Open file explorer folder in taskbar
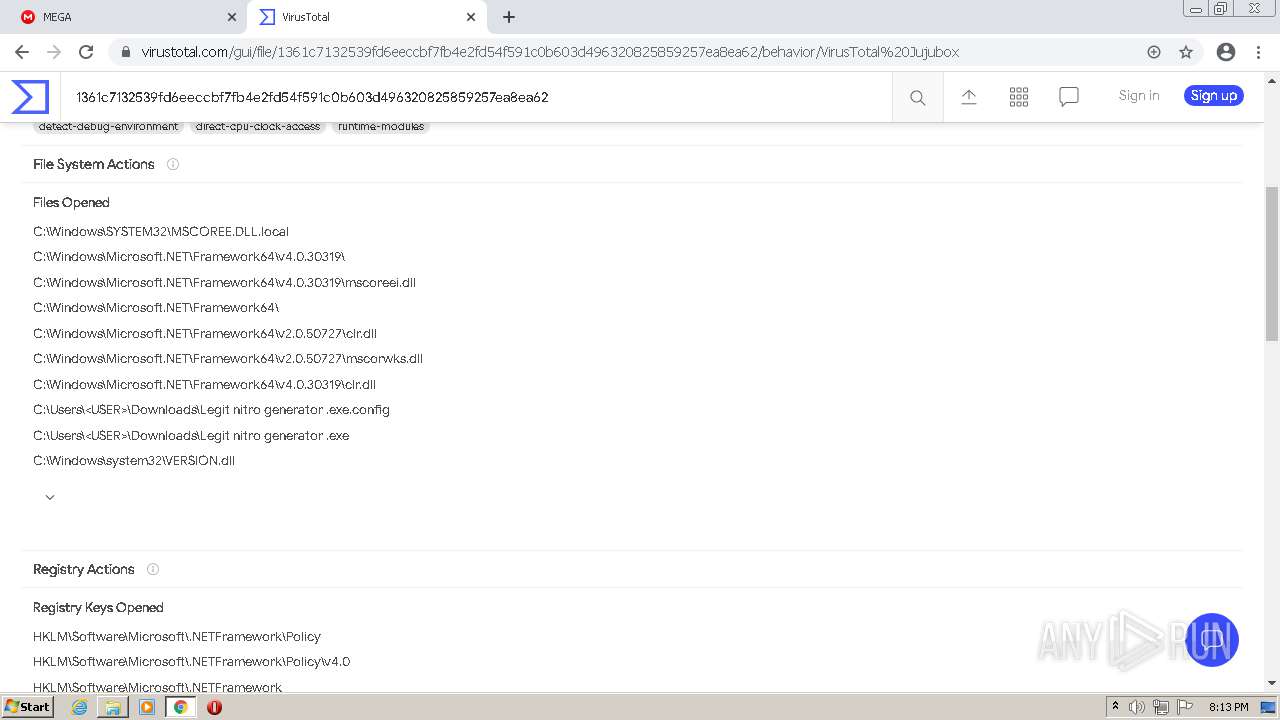 (113, 707)
